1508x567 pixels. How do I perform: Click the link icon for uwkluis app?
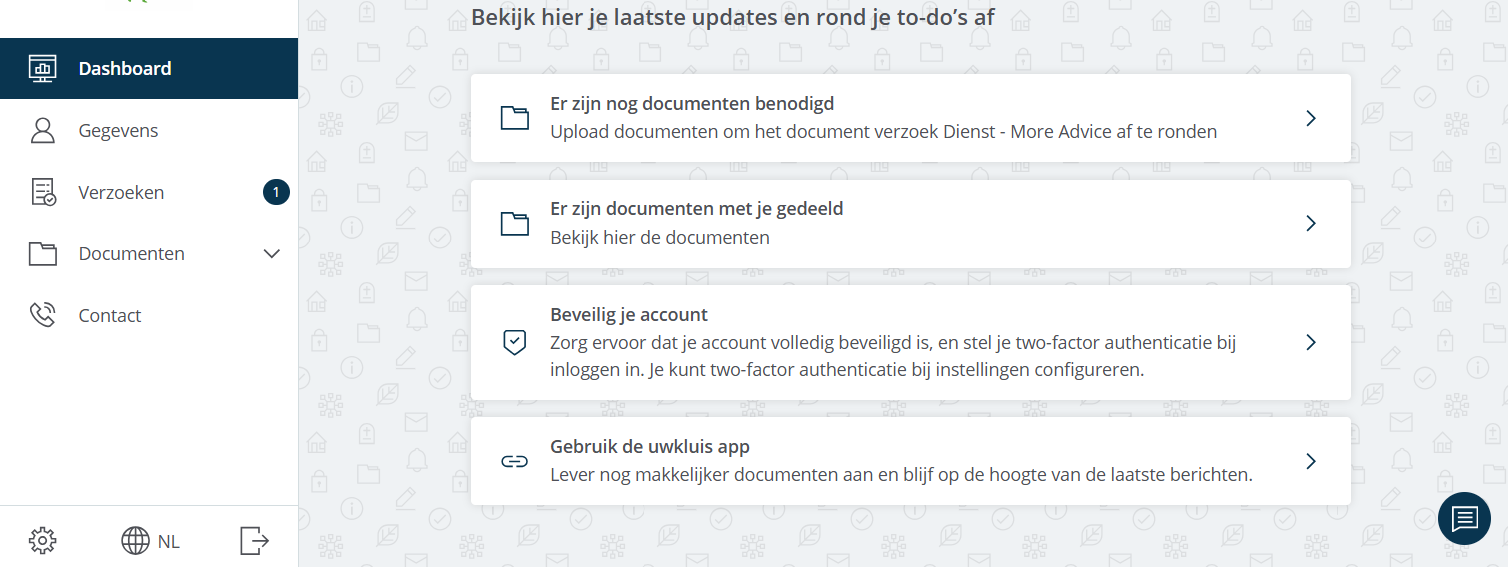[x=514, y=461]
